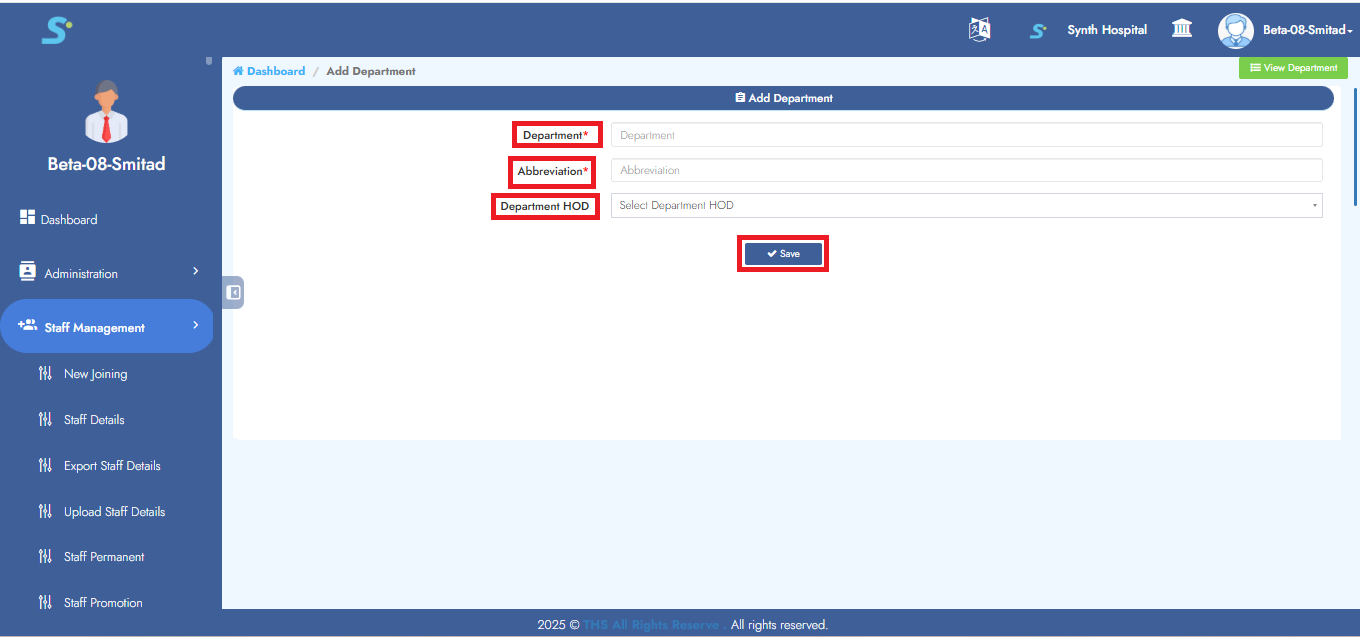1360x637 pixels.
Task: Click the large profile picture in sidebar
Action: tap(106, 112)
